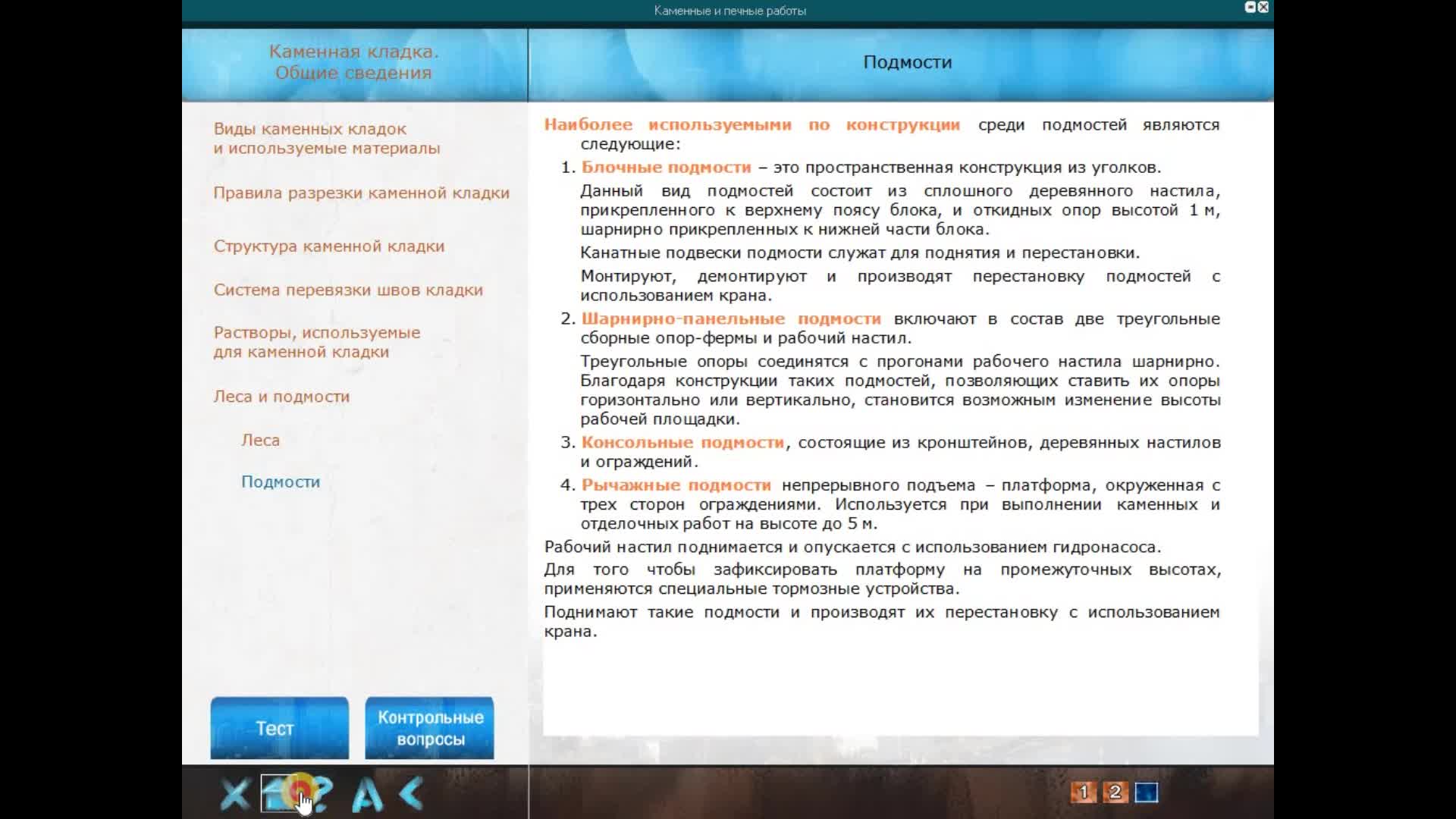Open Виды каменных кладок topic
The width and height of the screenshot is (1456, 819).
click(326, 139)
